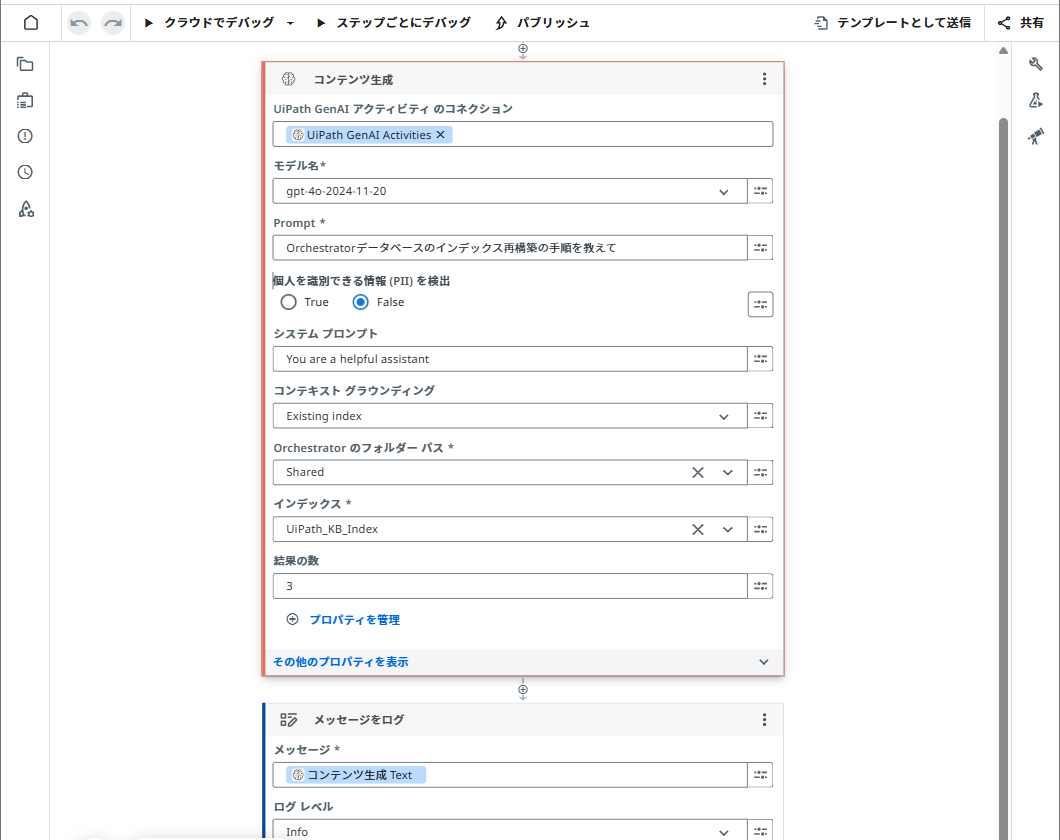Remove the UiPath GenAI Activities connection
Image resolution: width=1060 pixels, height=840 pixels.
coord(441,134)
